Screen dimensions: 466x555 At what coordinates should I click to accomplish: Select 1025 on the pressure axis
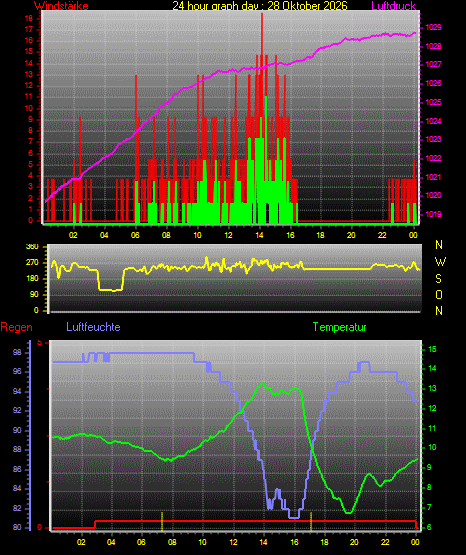pos(433,102)
